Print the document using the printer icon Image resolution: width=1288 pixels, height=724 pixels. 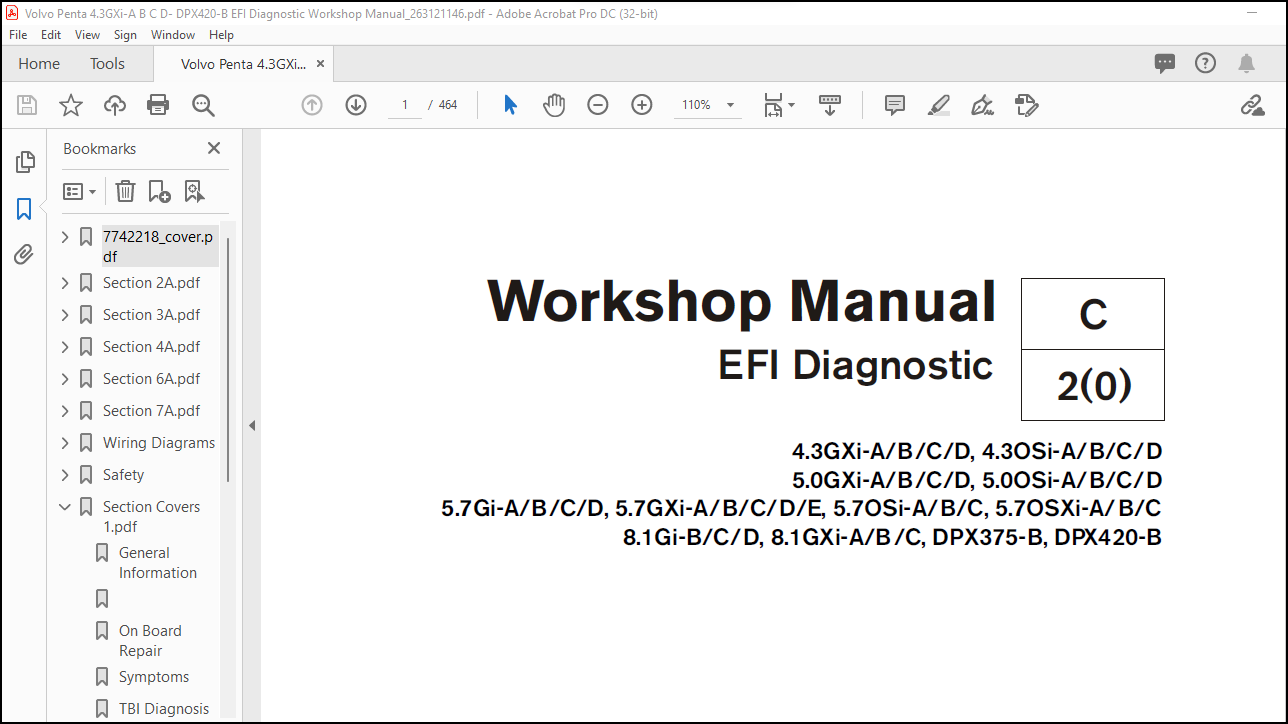tap(158, 105)
